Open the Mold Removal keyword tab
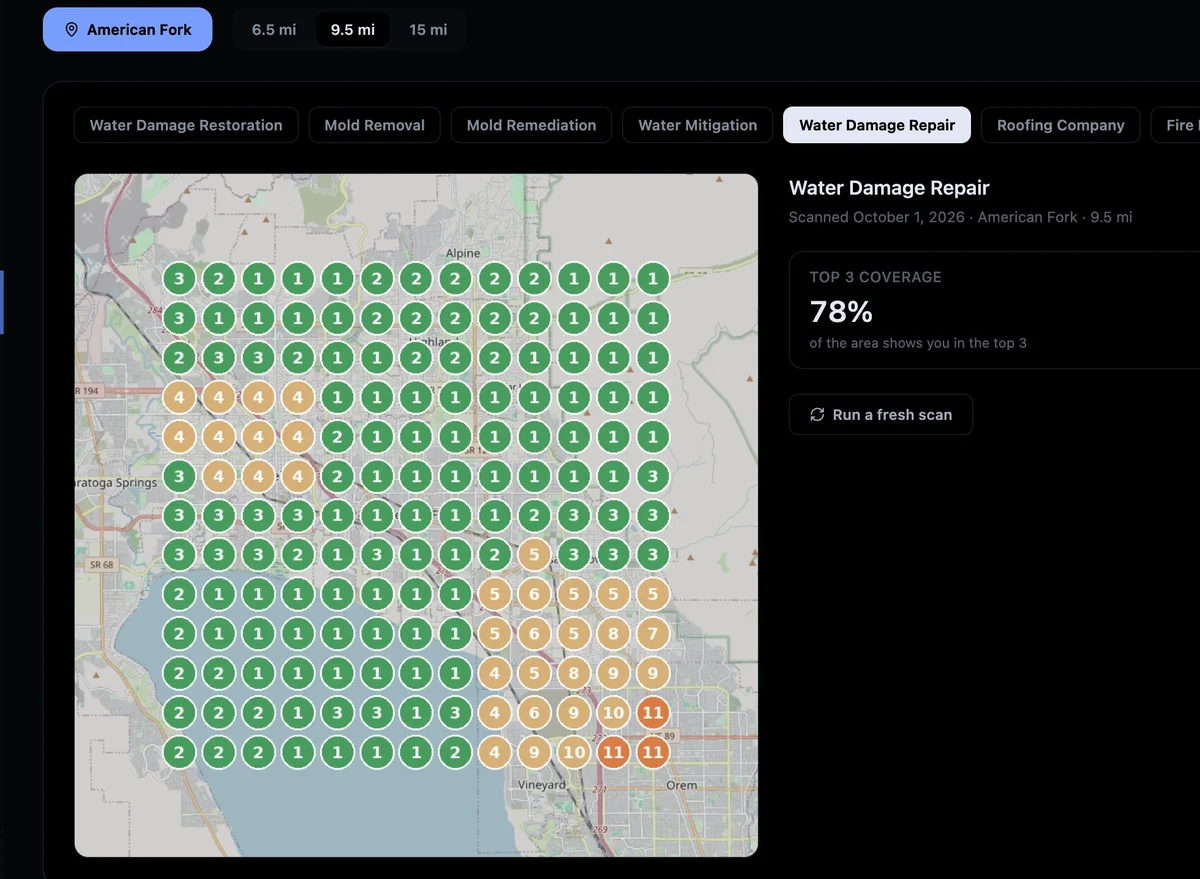 click(375, 125)
